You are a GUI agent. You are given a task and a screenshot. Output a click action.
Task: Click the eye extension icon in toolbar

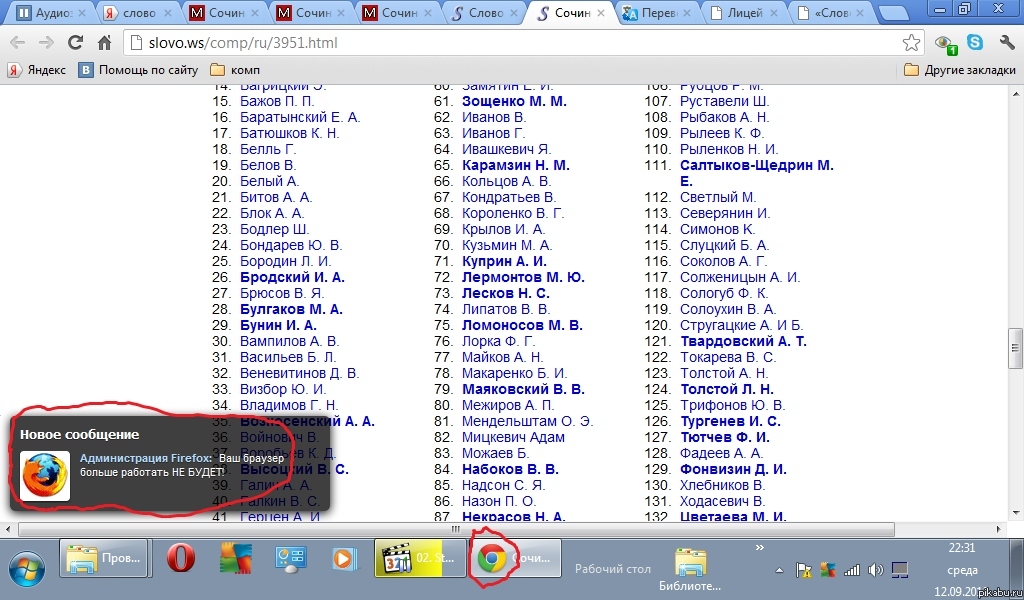[x=944, y=43]
